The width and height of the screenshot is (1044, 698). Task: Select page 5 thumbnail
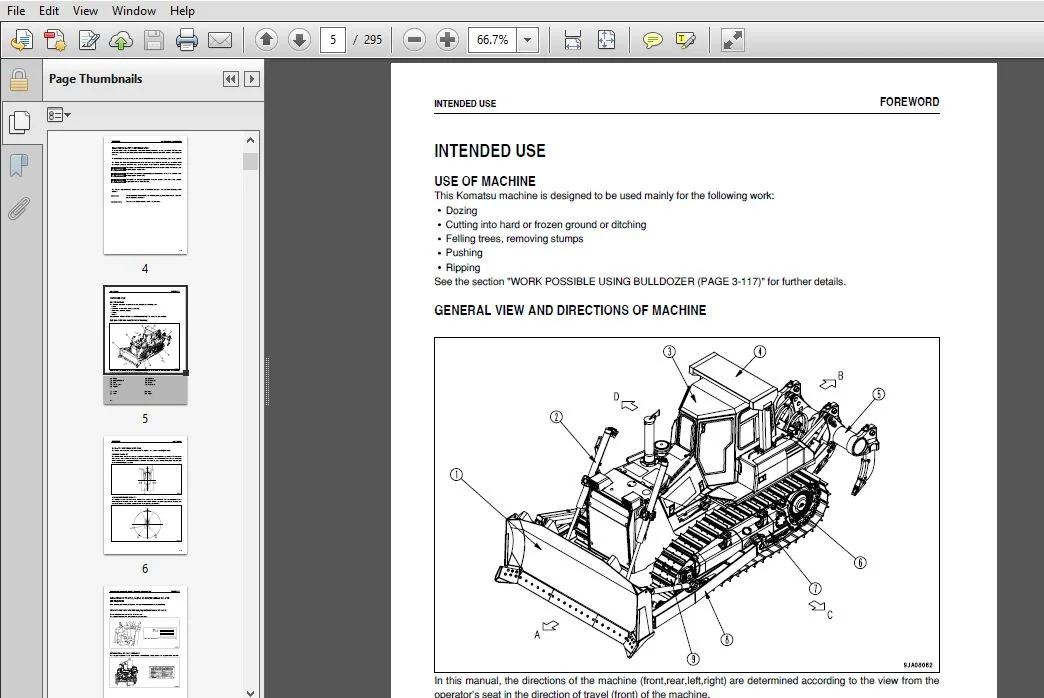145,345
